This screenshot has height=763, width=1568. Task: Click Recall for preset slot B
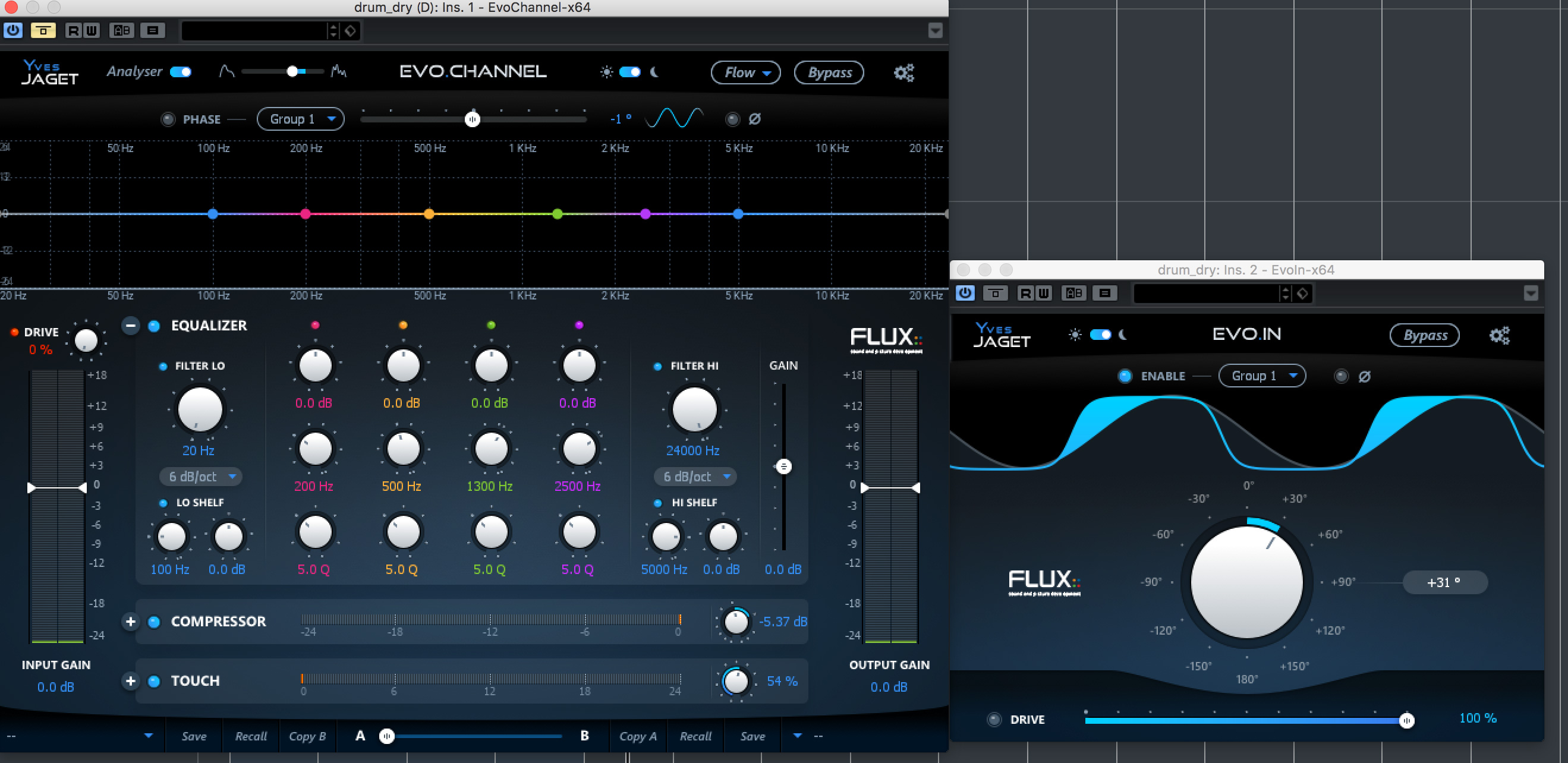tap(695, 736)
